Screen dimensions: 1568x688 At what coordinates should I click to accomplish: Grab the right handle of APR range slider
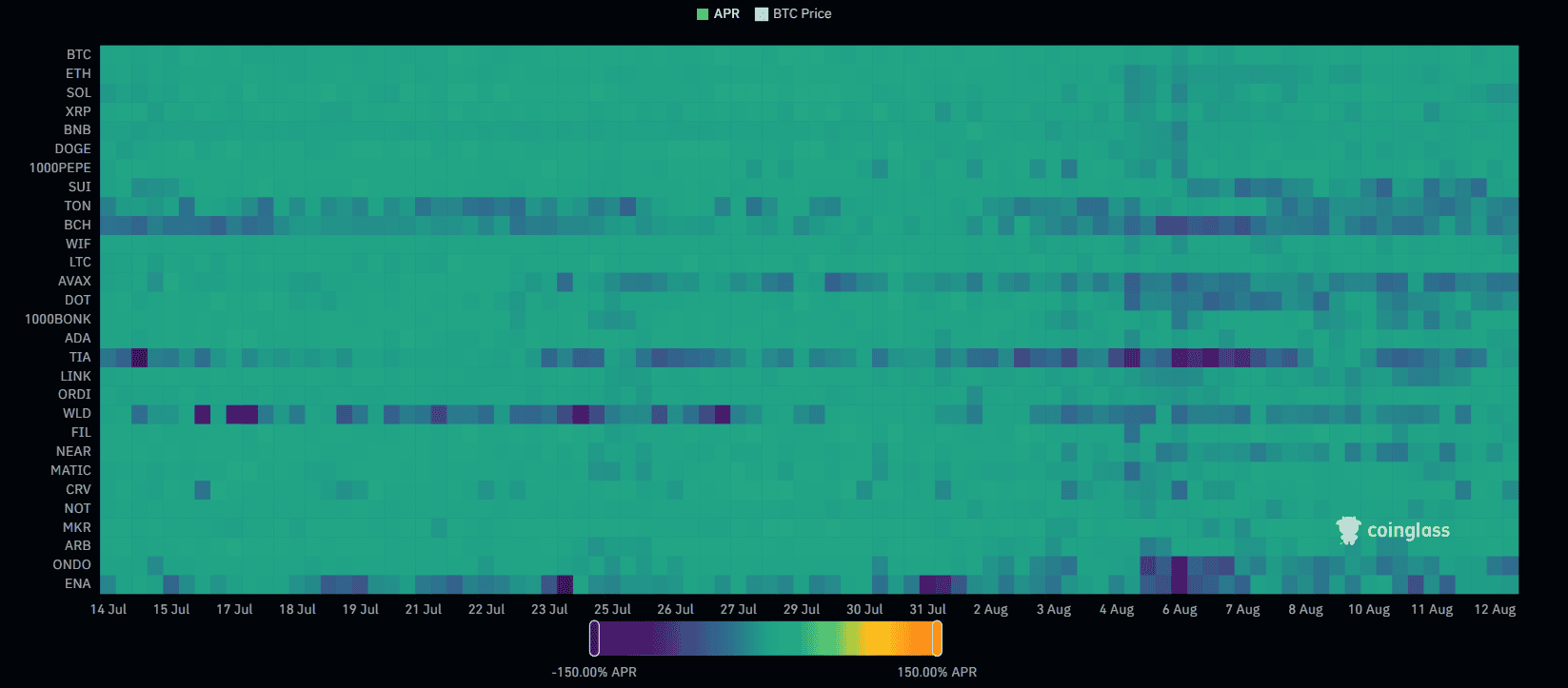click(x=937, y=638)
